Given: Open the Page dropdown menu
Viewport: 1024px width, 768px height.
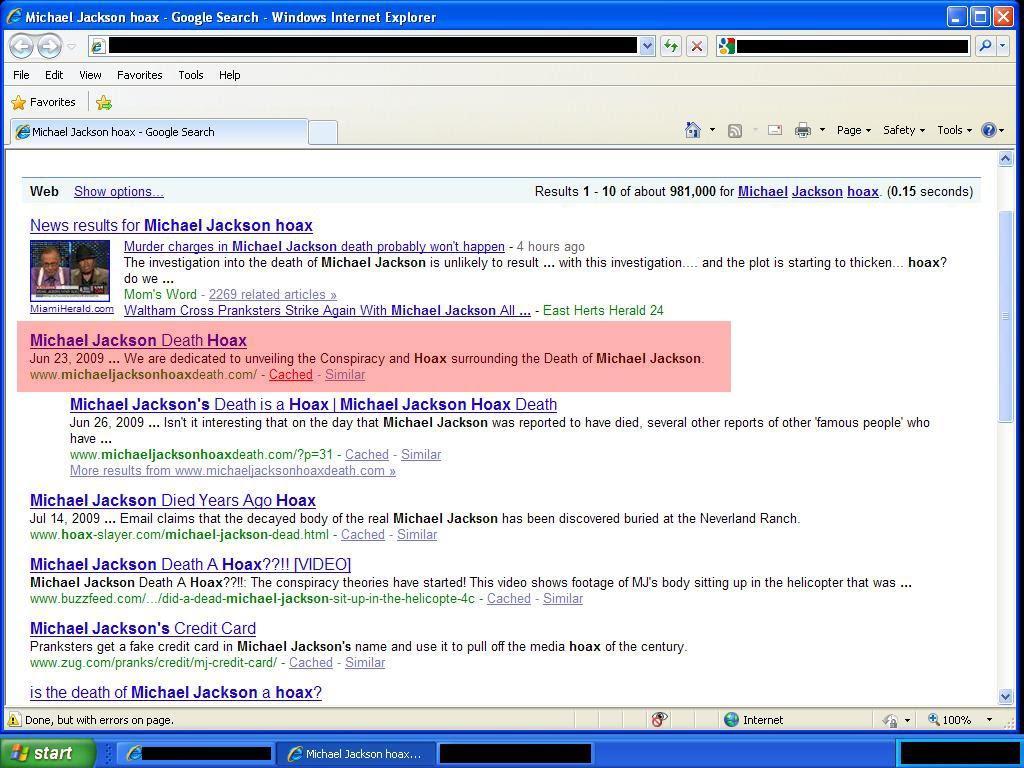Looking at the screenshot, I should pyautogui.click(x=854, y=130).
